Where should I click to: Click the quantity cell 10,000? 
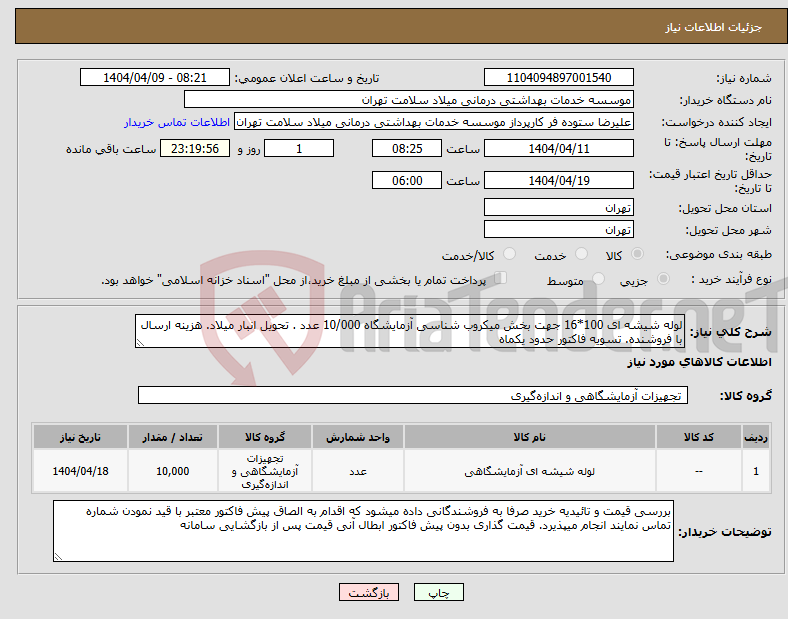(x=172, y=471)
